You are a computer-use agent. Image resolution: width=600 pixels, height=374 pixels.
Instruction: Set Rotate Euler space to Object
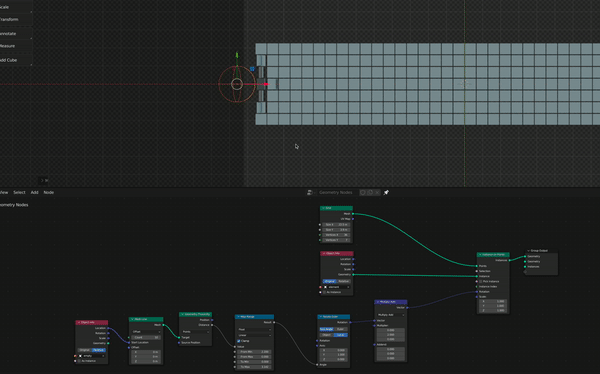[x=326, y=335]
